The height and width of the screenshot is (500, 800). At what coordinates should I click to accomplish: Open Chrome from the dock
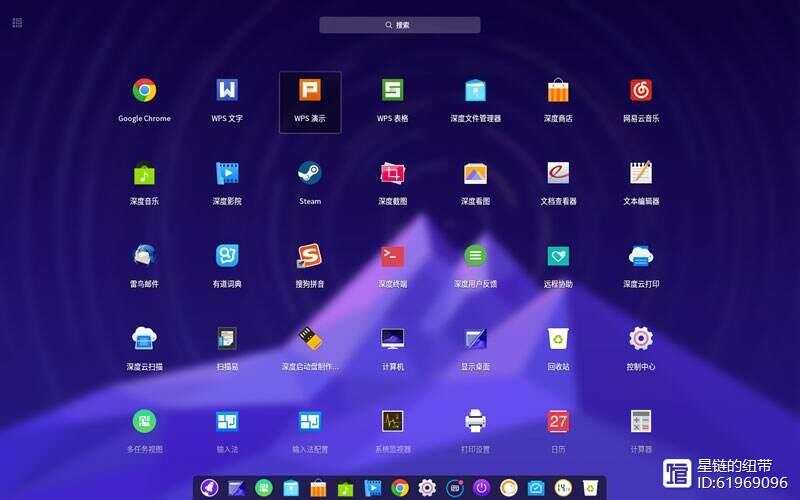coord(400,488)
